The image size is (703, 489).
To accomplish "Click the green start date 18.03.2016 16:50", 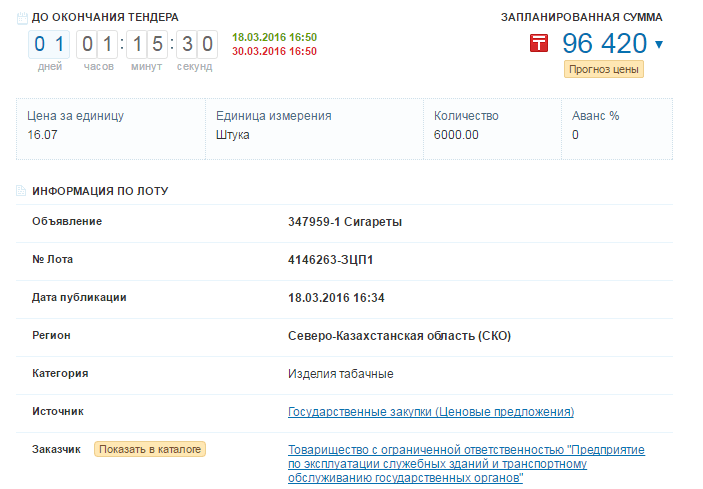I will (x=274, y=37).
